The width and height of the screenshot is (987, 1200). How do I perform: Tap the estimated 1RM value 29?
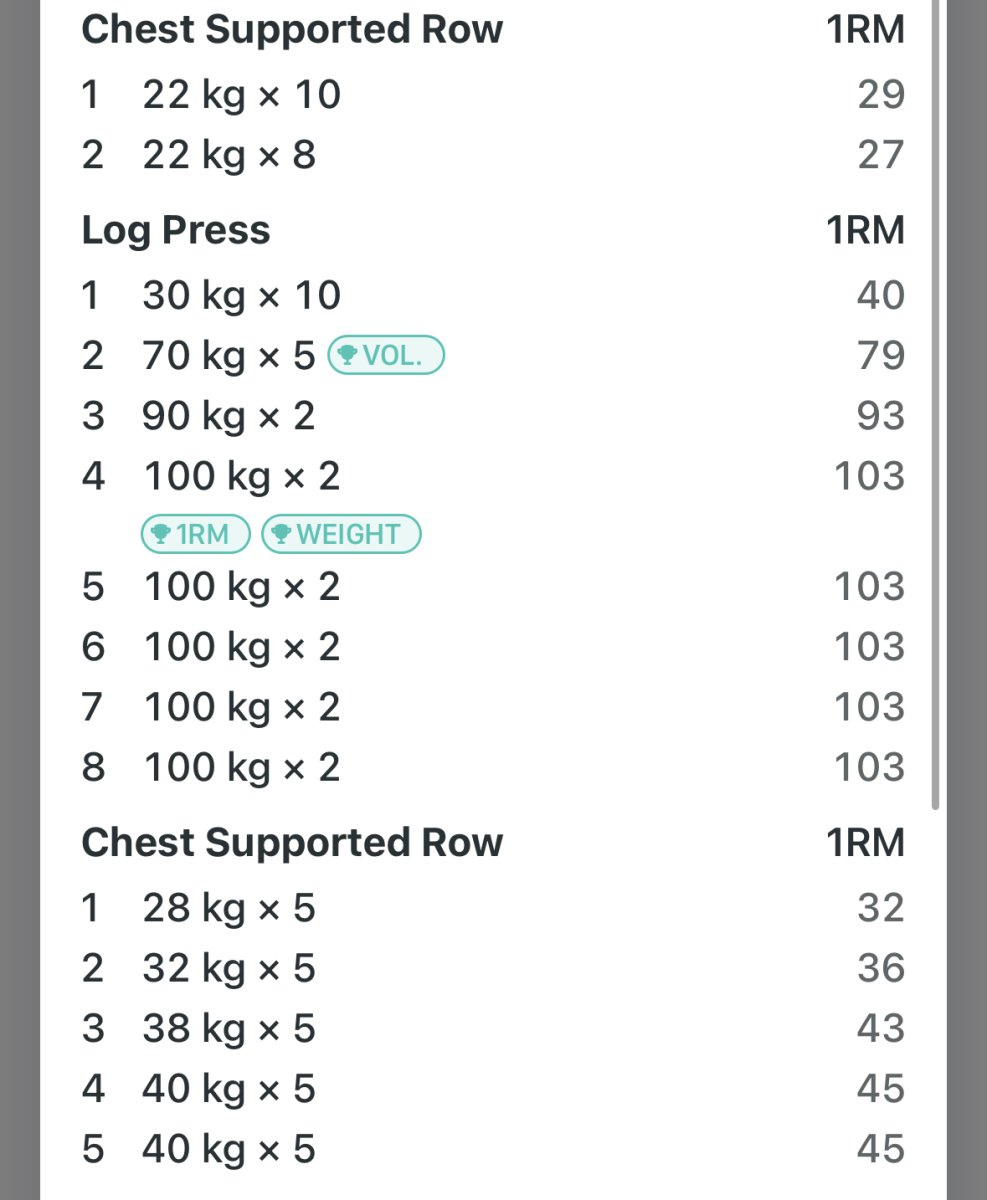tap(880, 95)
